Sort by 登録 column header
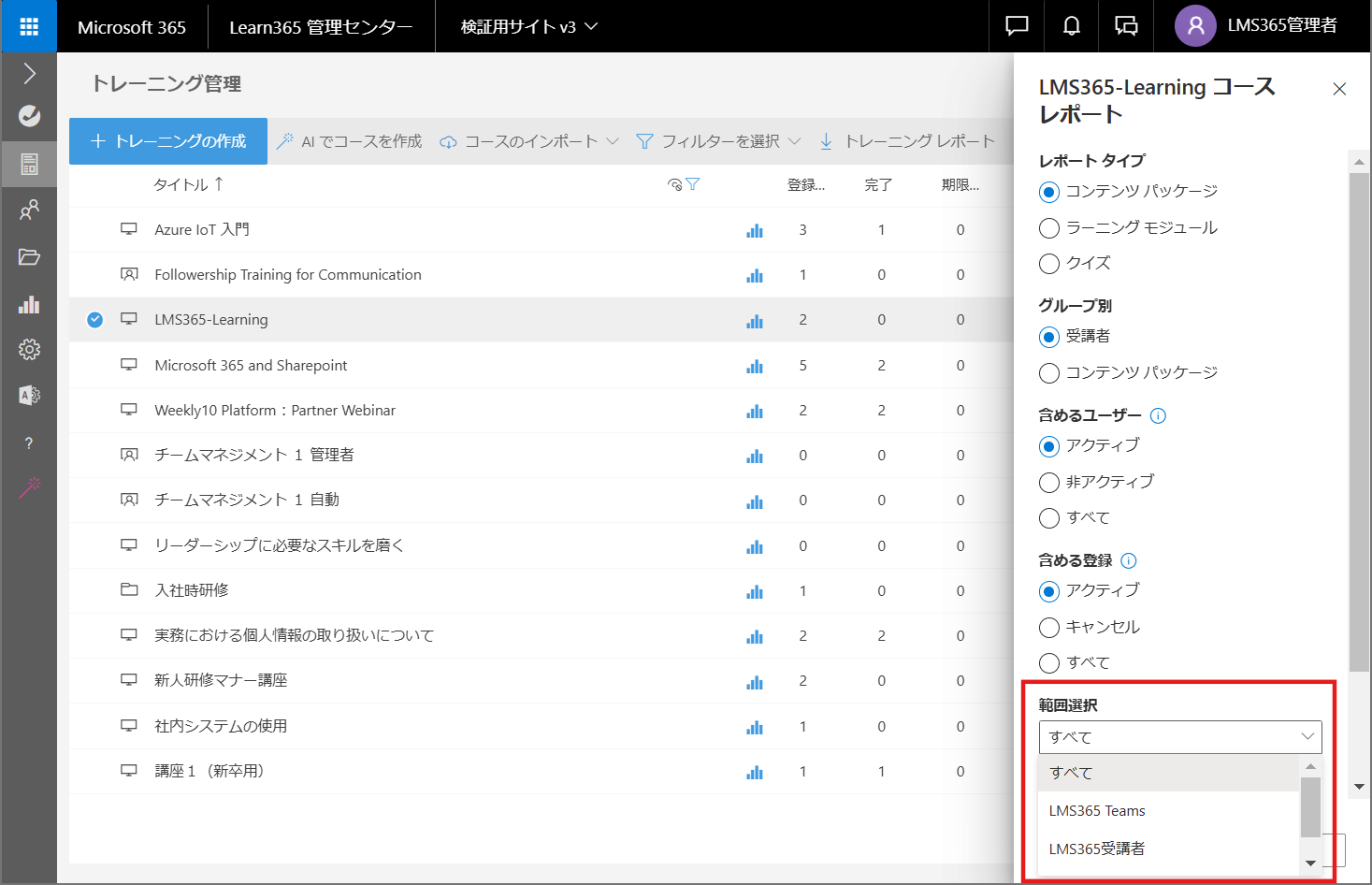Image resolution: width=1372 pixels, height=885 pixels. pyautogui.click(x=806, y=185)
